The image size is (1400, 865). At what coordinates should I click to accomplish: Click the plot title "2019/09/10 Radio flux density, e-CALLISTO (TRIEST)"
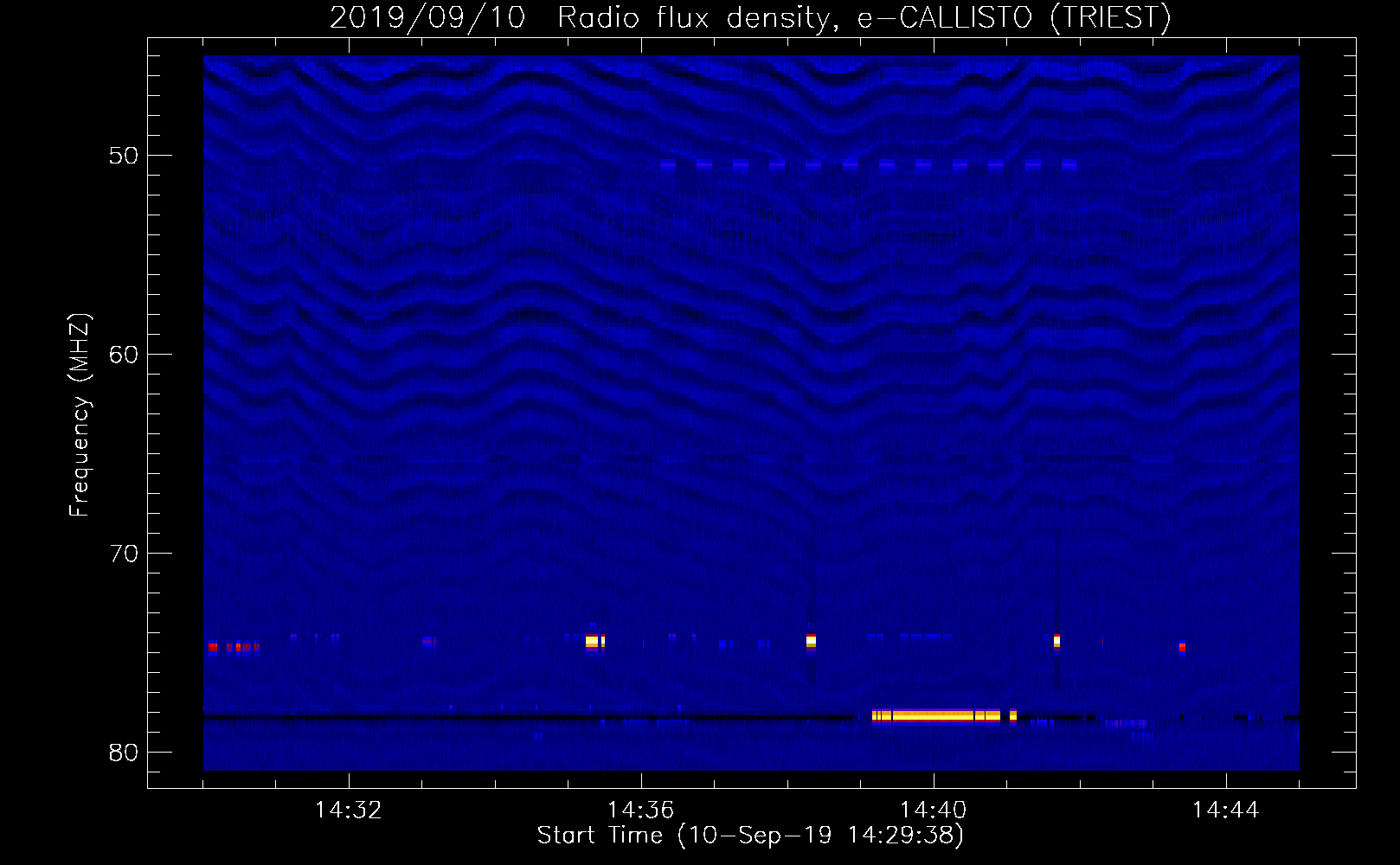750,17
